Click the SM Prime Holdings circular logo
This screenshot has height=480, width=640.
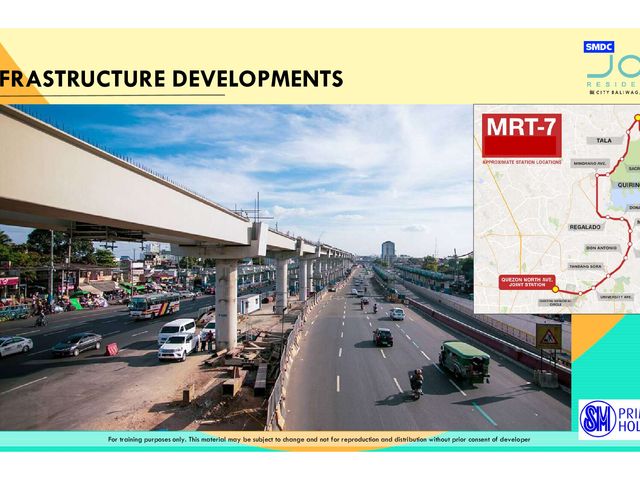(x=598, y=418)
